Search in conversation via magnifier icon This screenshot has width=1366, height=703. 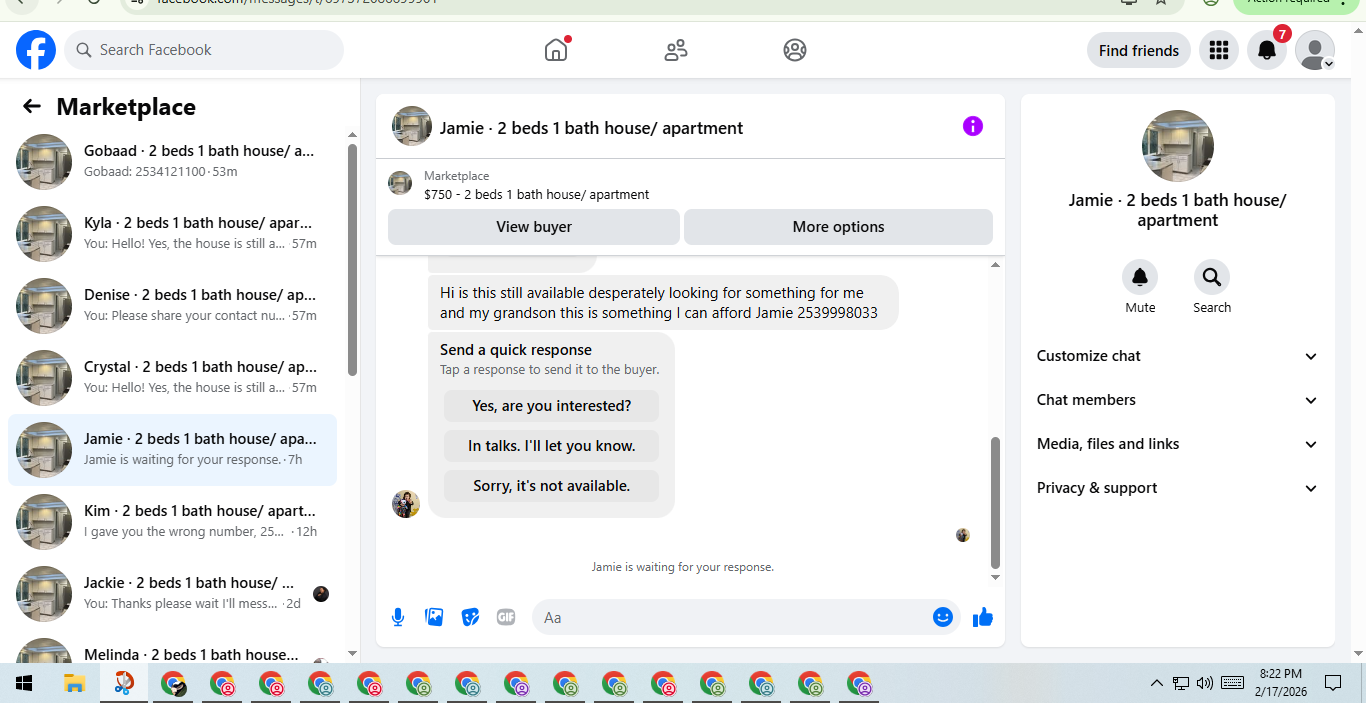[1212, 277]
